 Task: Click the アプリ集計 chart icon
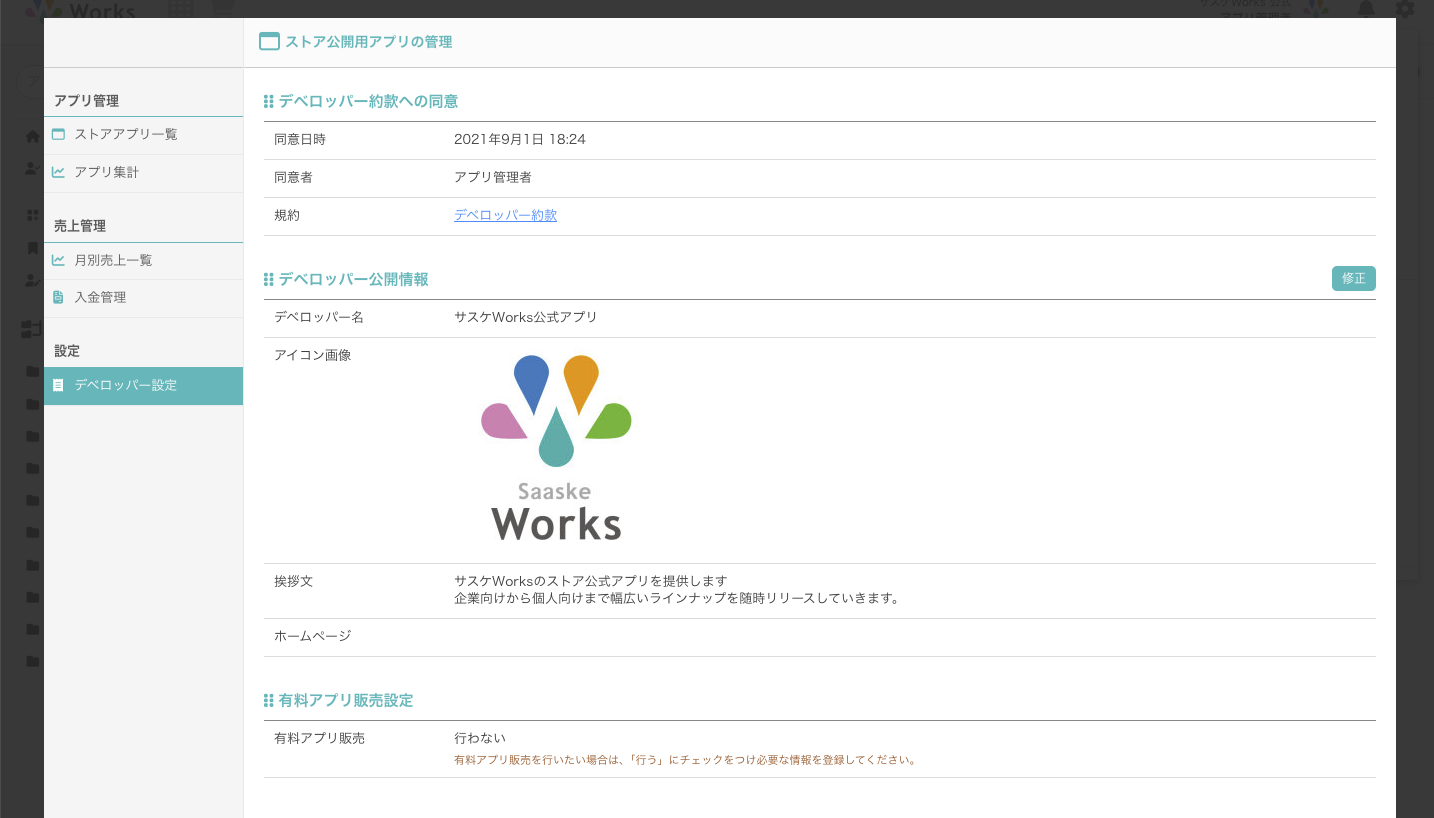58,172
